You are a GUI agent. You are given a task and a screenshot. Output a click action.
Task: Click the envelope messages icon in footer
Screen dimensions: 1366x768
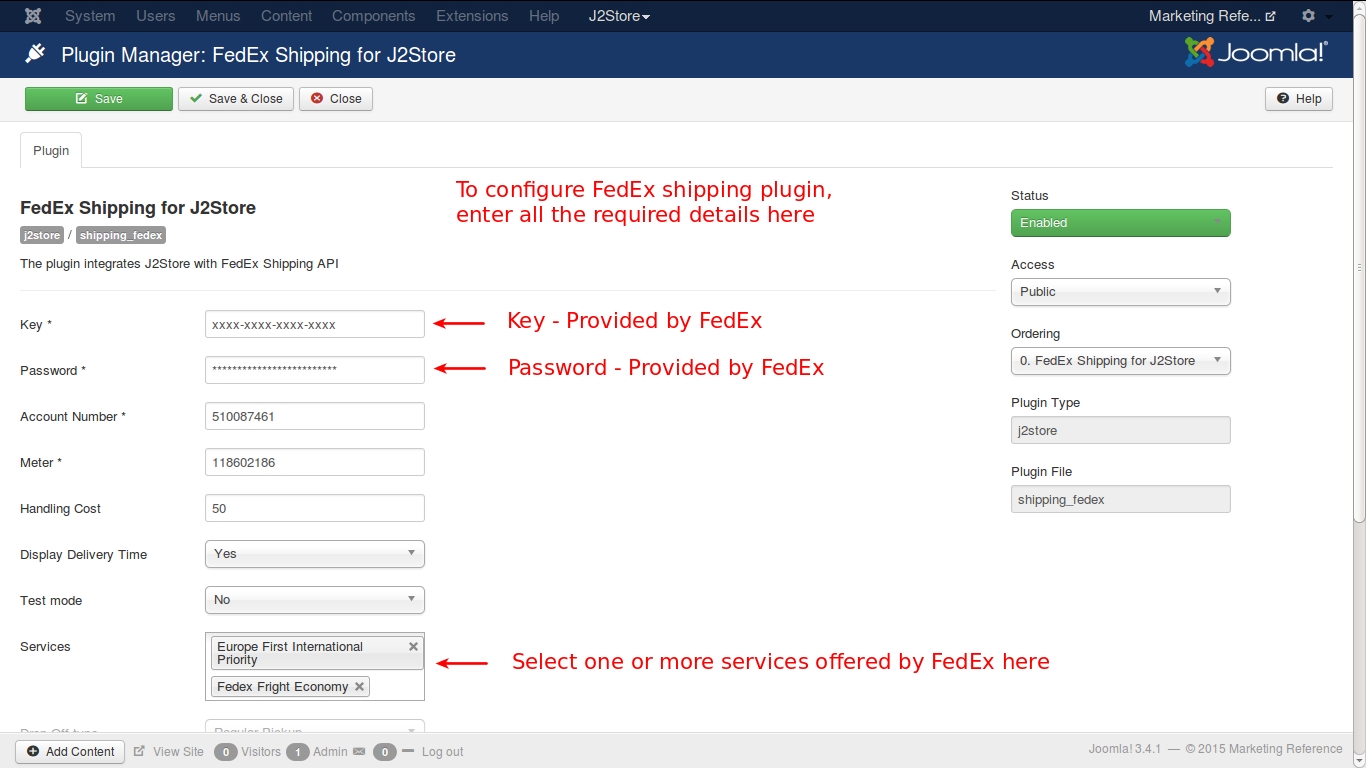pos(359,752)
